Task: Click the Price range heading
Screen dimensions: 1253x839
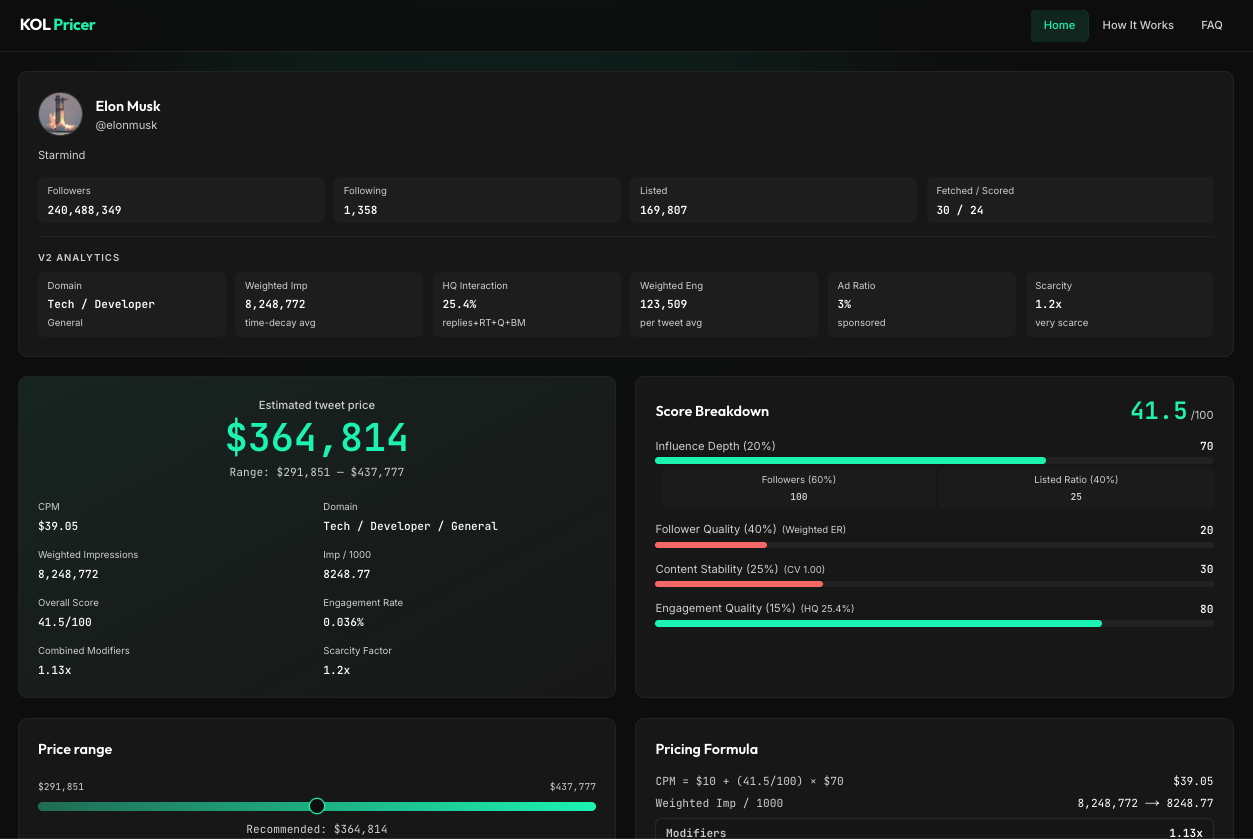Action: (75, 749)
